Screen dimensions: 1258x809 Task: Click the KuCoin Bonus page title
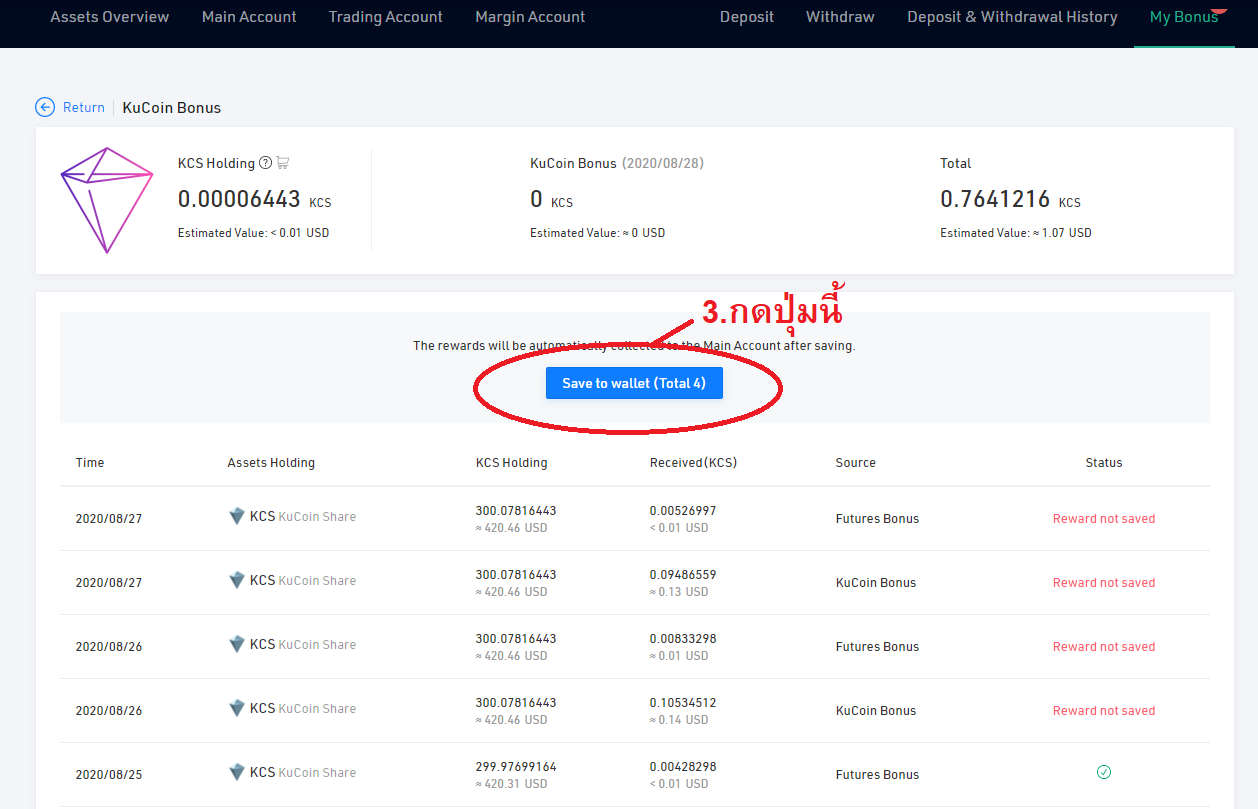[x=172, y=107]
